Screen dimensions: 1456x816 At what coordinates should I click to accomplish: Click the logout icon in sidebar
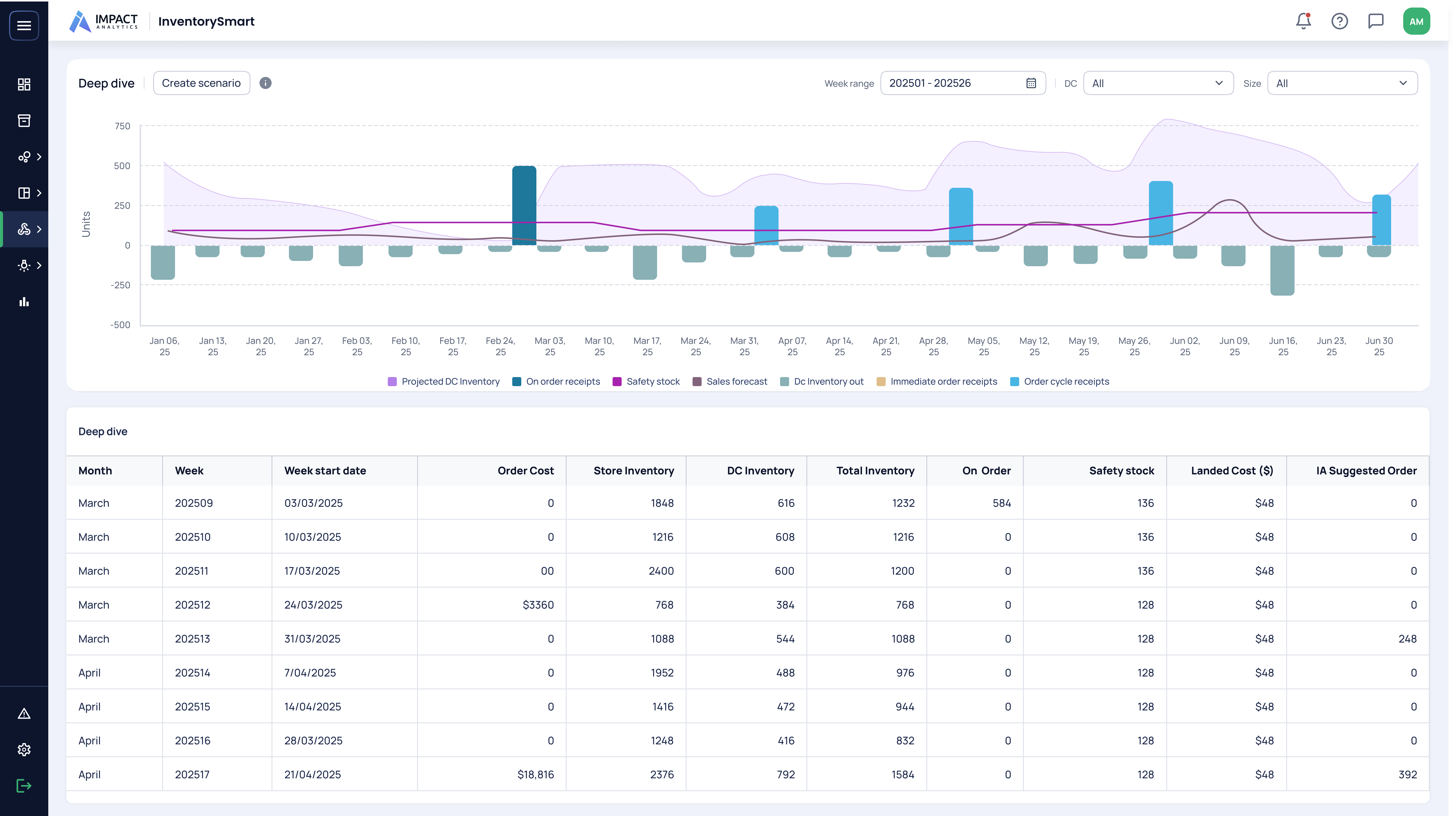pos(24,786)
